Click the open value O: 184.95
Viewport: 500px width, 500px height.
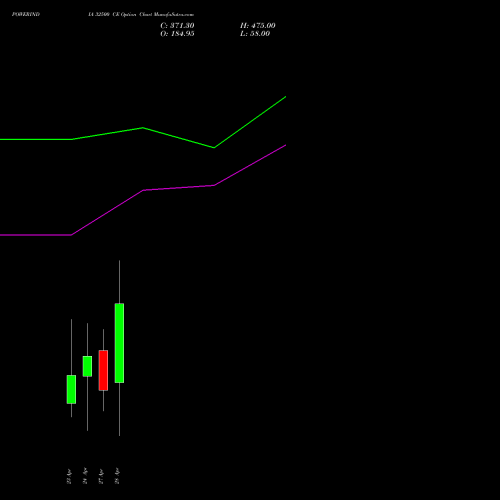(x=177, y=34)
